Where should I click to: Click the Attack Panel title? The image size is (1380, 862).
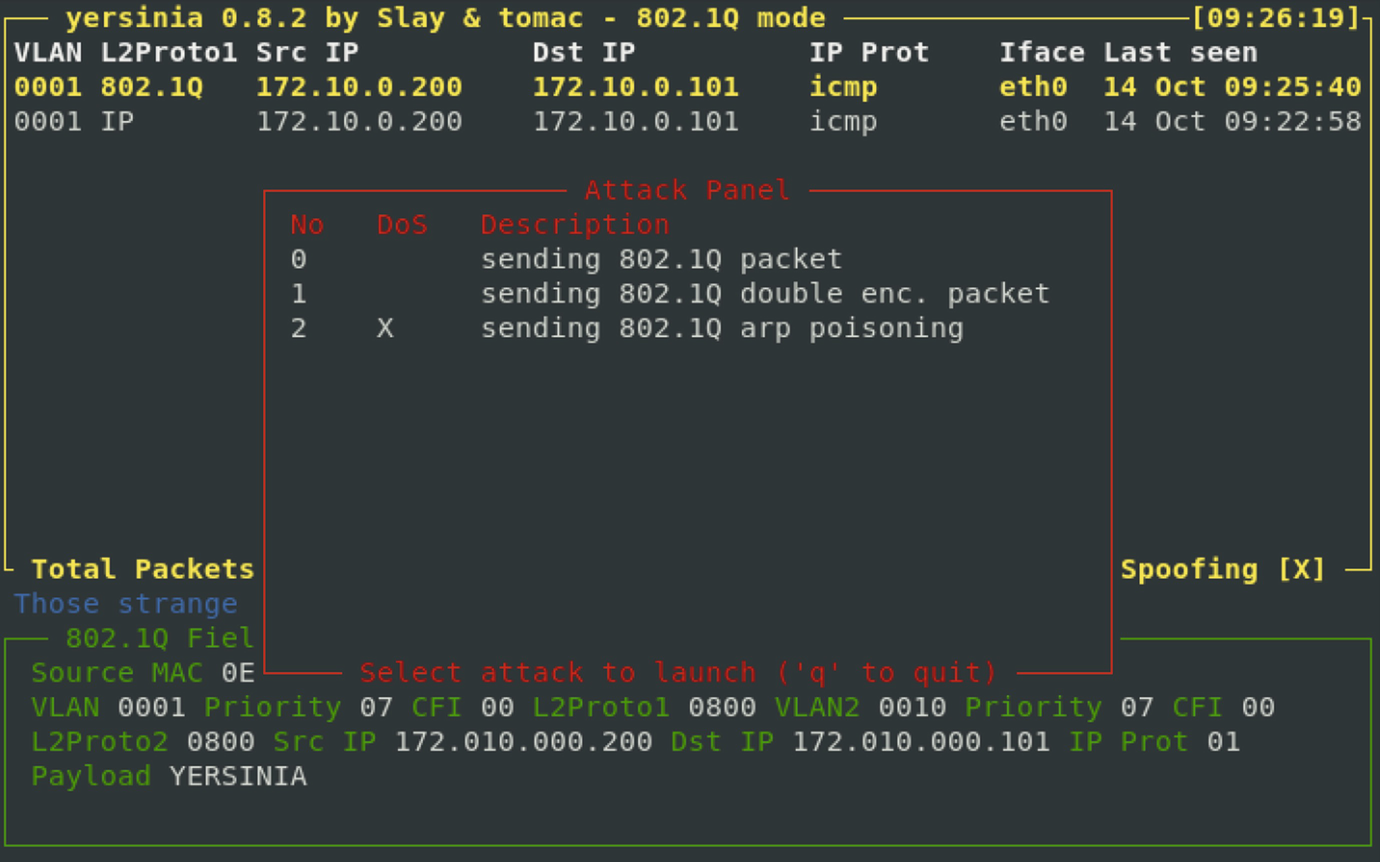coord(687,190)
